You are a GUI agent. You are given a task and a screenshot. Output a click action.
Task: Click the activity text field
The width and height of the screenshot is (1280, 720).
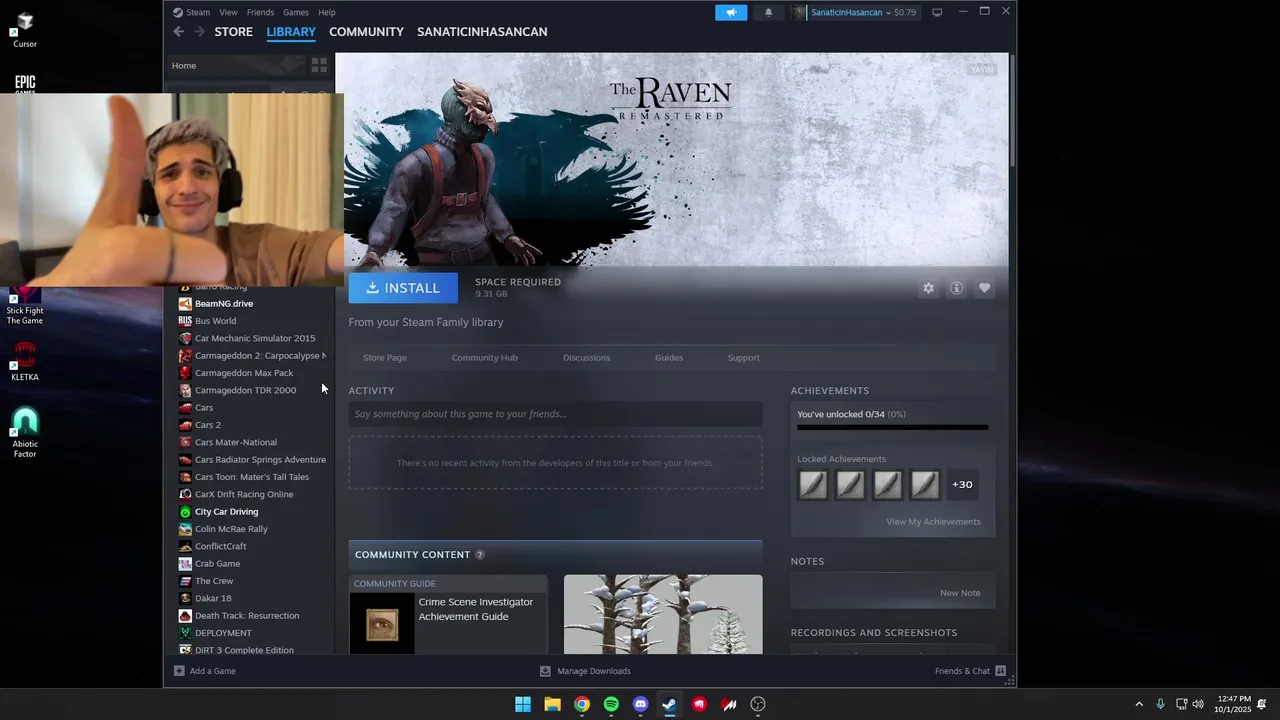tap(555, 414)
